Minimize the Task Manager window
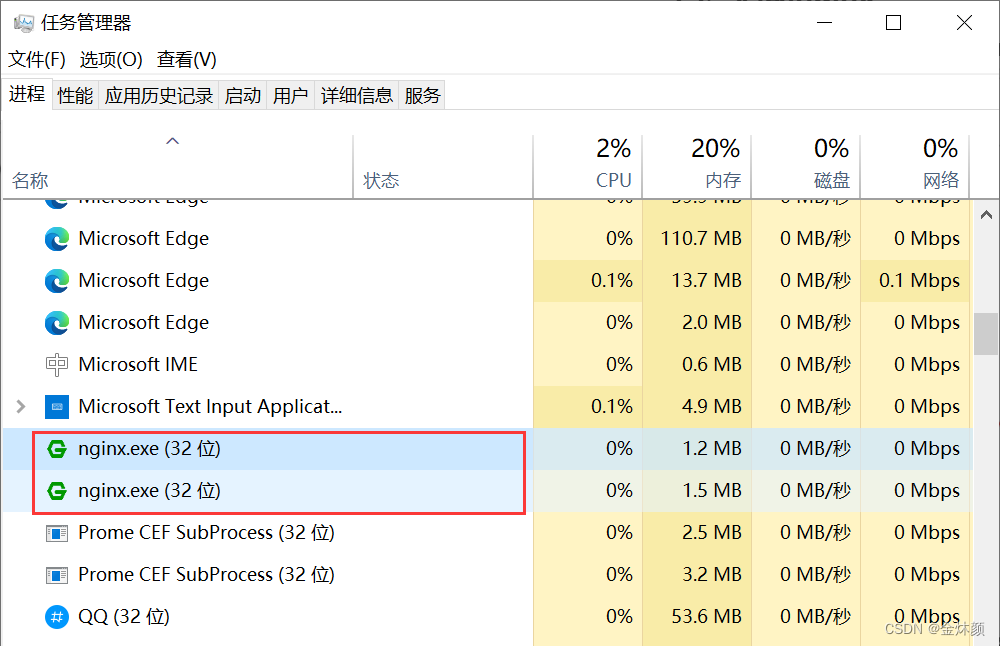Image resolution: width=1000 pixels, height=646 pixels. (825, 23)
